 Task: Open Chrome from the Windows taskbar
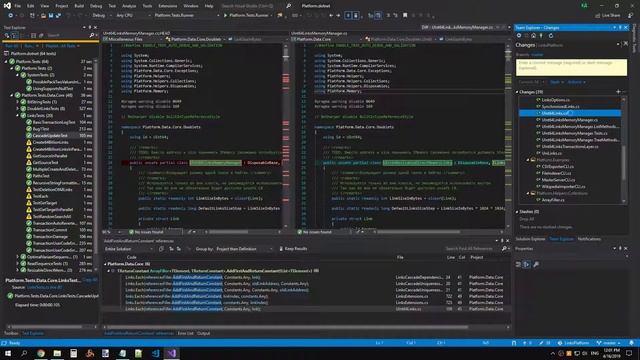[41, 353]
